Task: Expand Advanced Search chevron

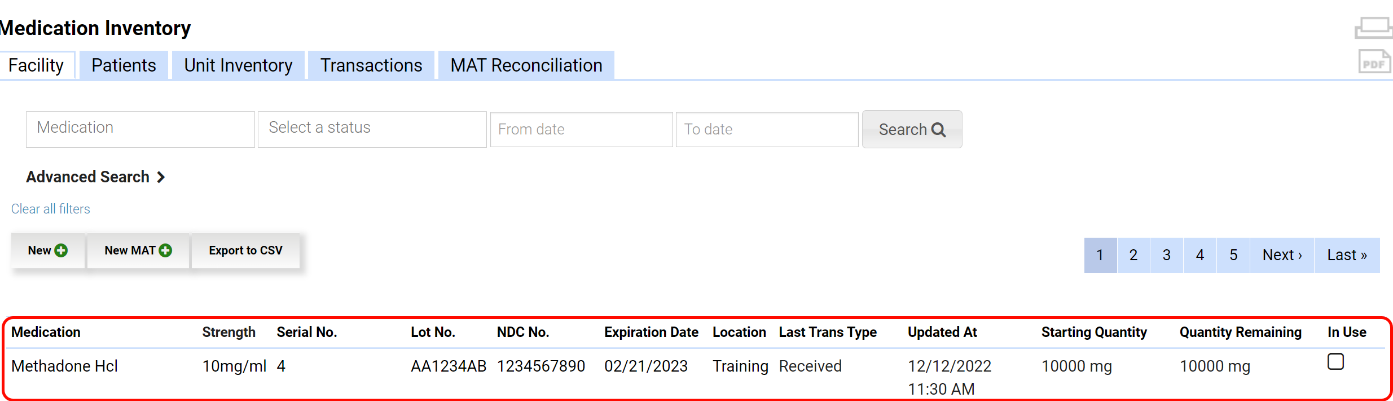Action: 161,177
